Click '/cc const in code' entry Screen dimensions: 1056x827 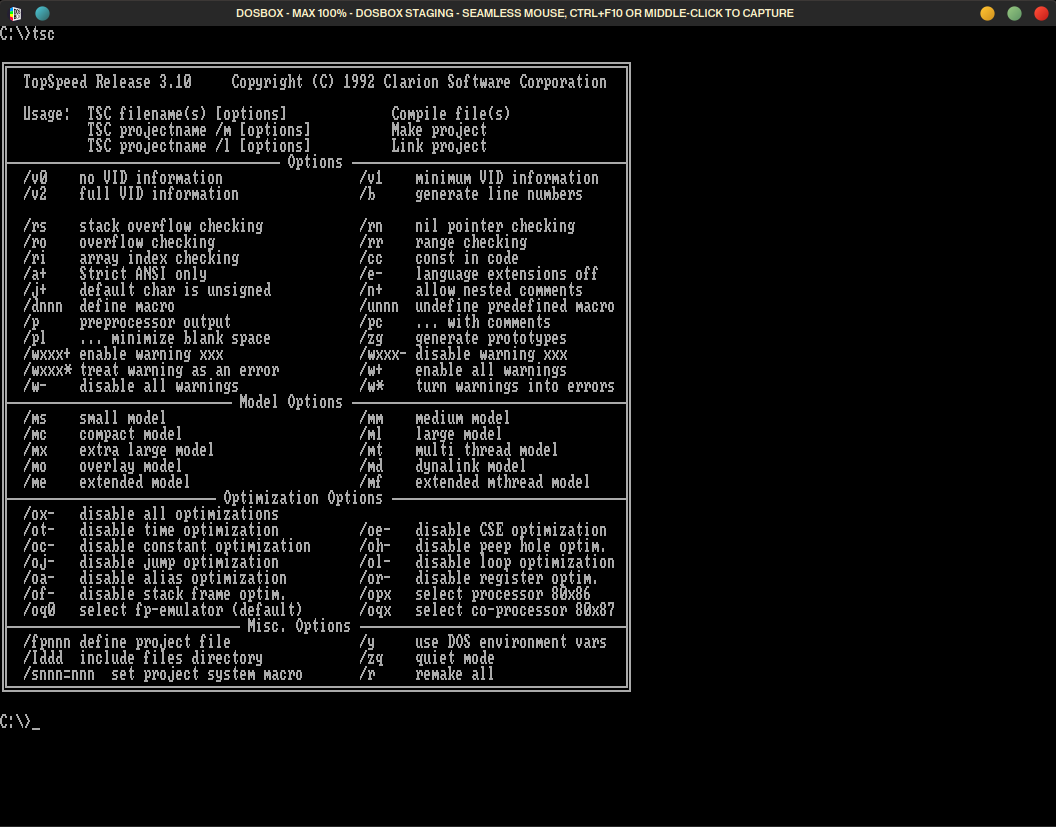pyautogui.click(x=439, y=258)
